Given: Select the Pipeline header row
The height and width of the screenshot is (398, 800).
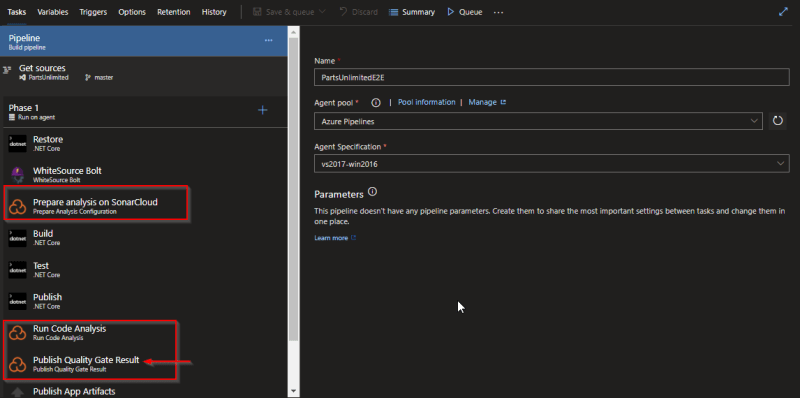Looking at the screenshot, I should [x=144, y=41].
